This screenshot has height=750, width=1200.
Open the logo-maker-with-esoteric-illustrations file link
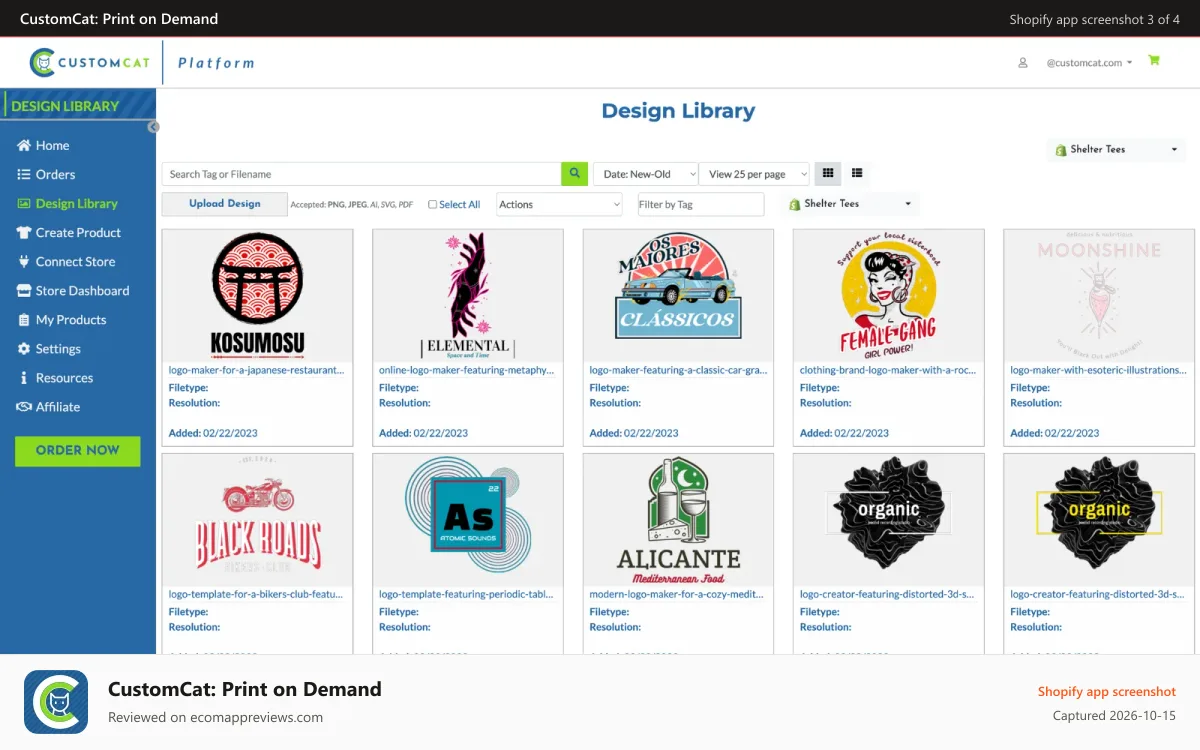pyautogui.click(x=1098, y=370)
